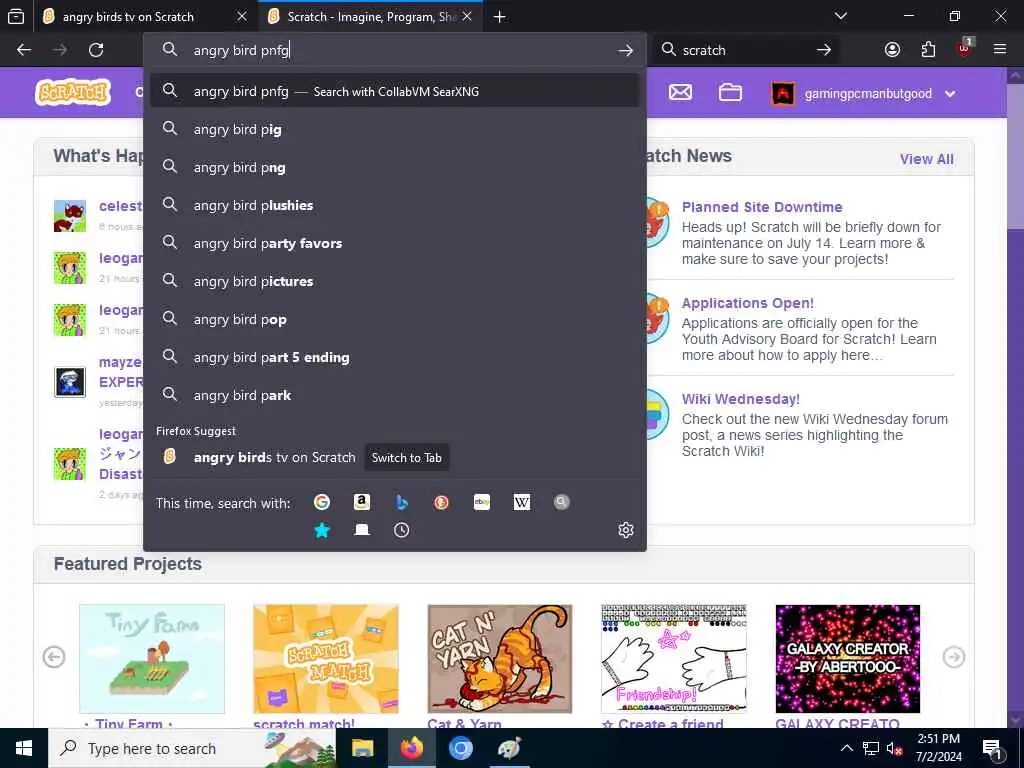
Task: Open Firefox View icon in tab bar
Action: [16, 17]
